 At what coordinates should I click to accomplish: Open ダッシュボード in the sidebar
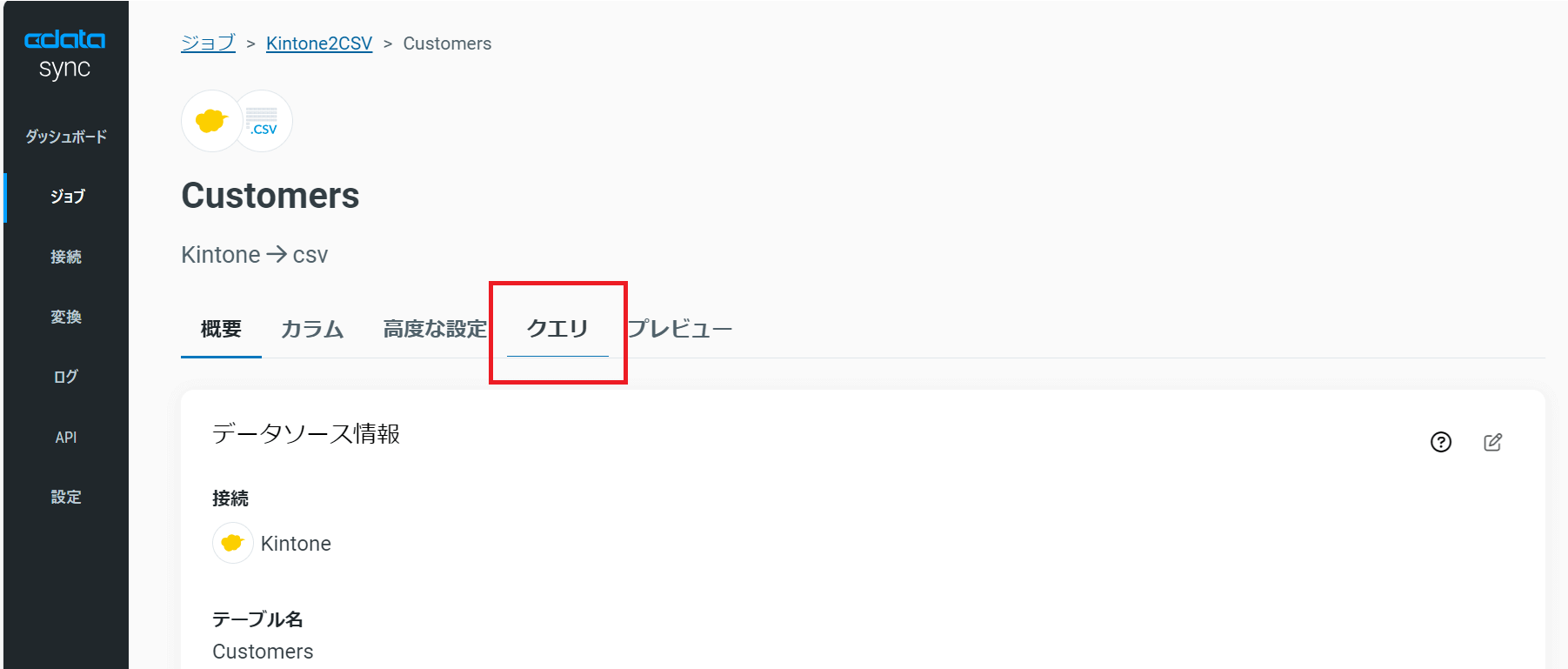click(x=66, y=137)
